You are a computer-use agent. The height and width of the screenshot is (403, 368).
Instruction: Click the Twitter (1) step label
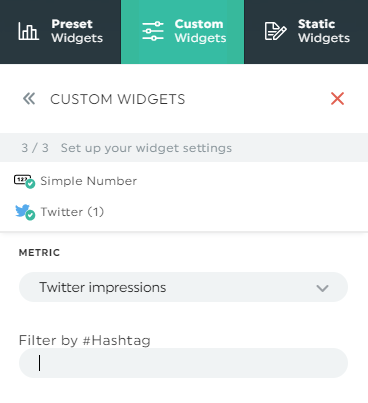pos(72,212)
